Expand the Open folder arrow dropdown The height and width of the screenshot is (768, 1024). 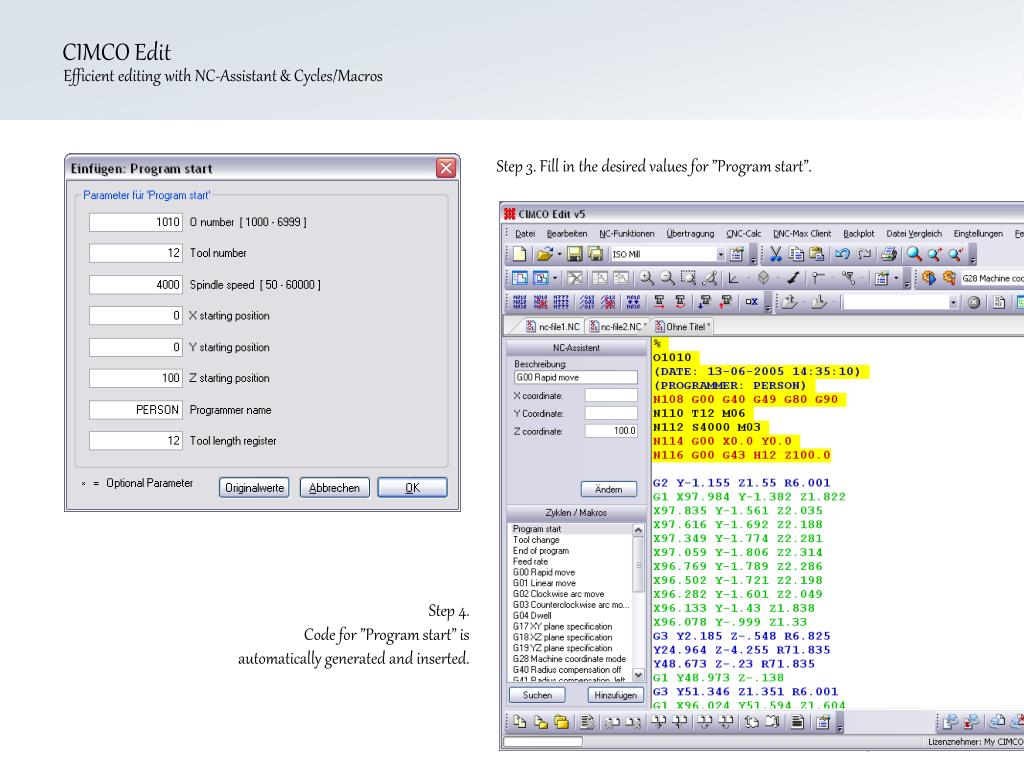(x=559, y=255)
